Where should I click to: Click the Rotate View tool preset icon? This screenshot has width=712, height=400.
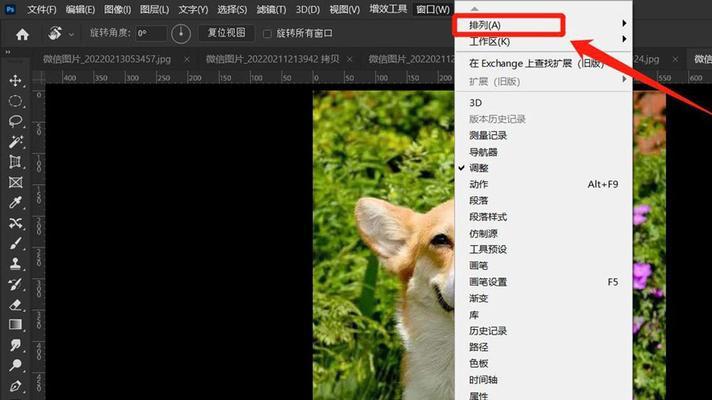tap(55, 33)
